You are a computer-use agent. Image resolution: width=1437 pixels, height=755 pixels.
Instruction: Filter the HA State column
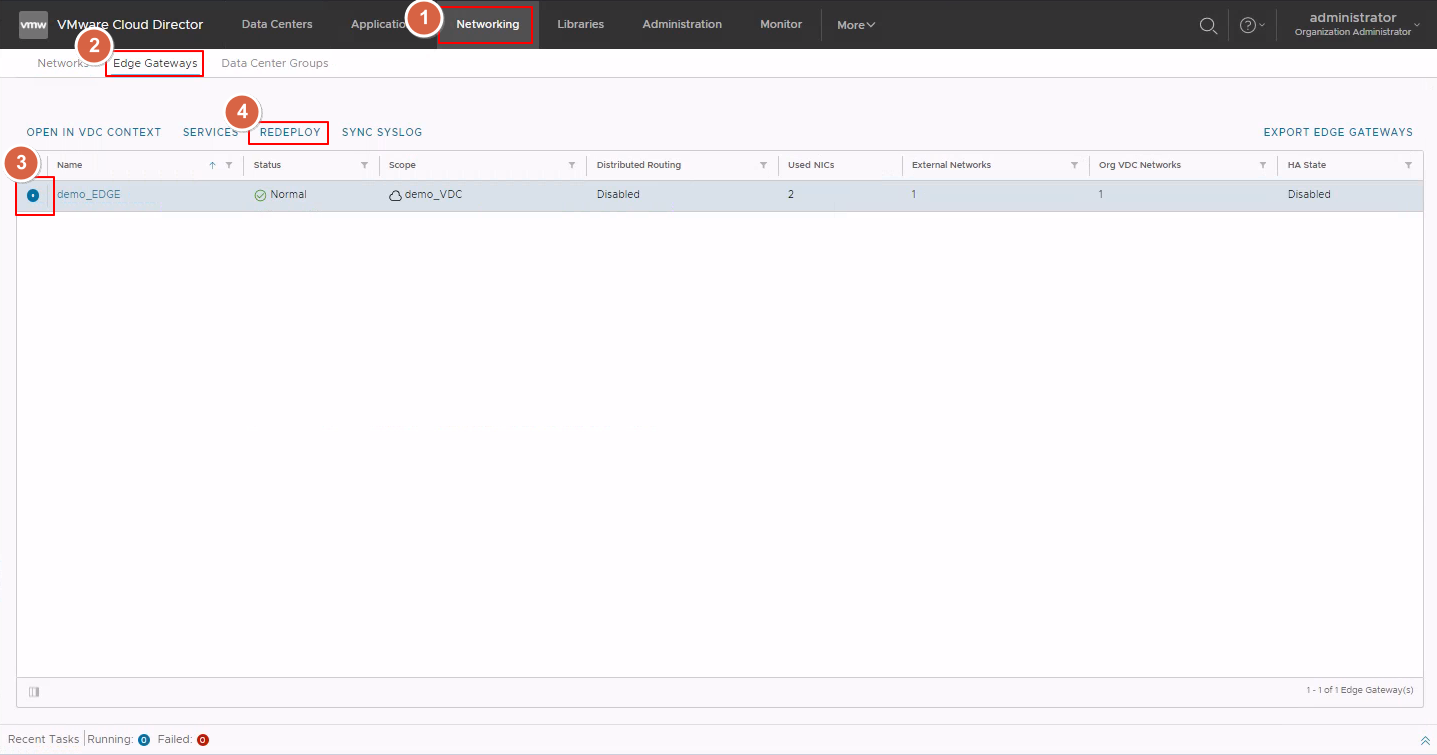coord(1408,165)
